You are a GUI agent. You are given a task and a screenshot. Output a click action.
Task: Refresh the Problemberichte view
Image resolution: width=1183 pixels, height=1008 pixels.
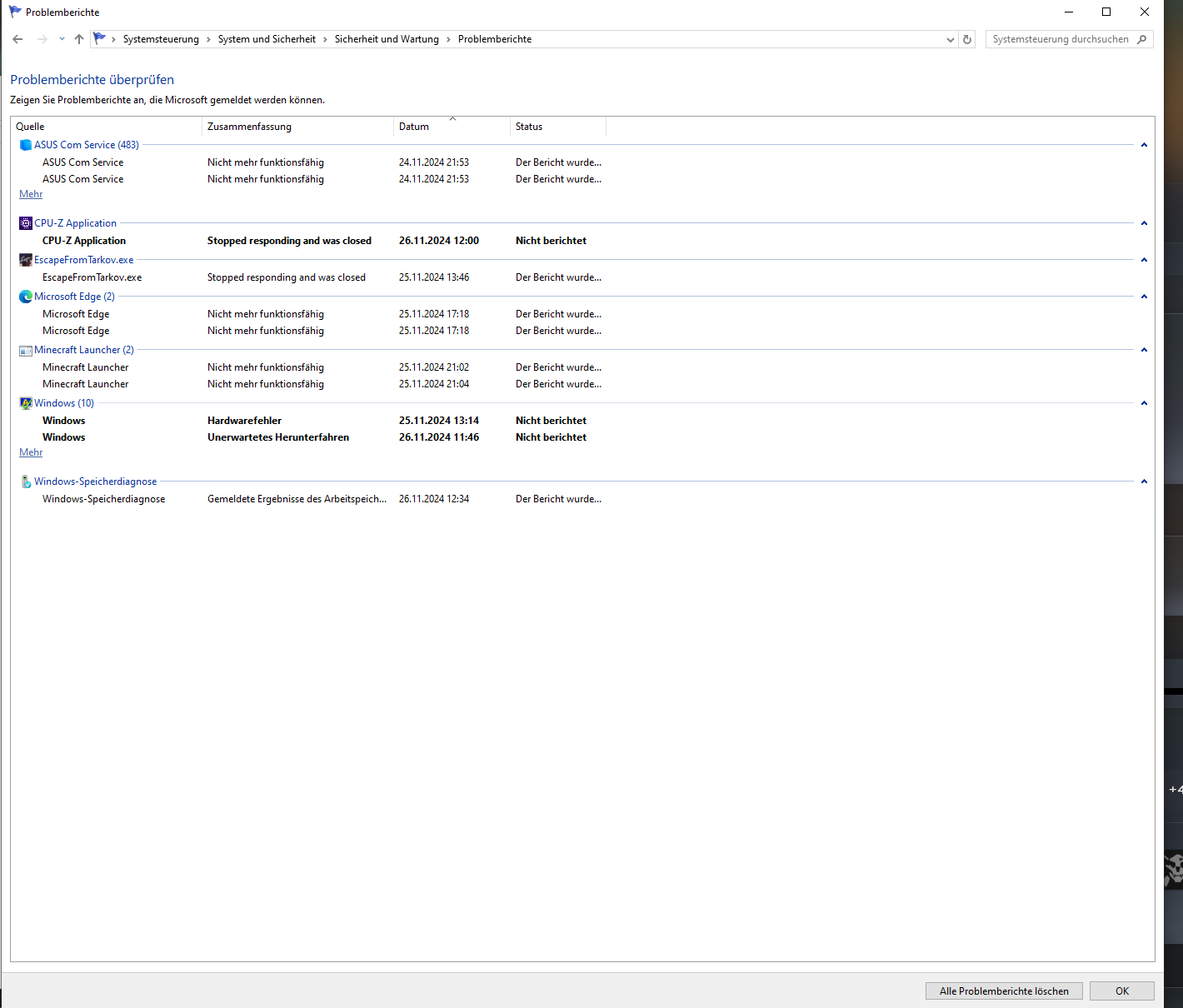click(967, 39)
